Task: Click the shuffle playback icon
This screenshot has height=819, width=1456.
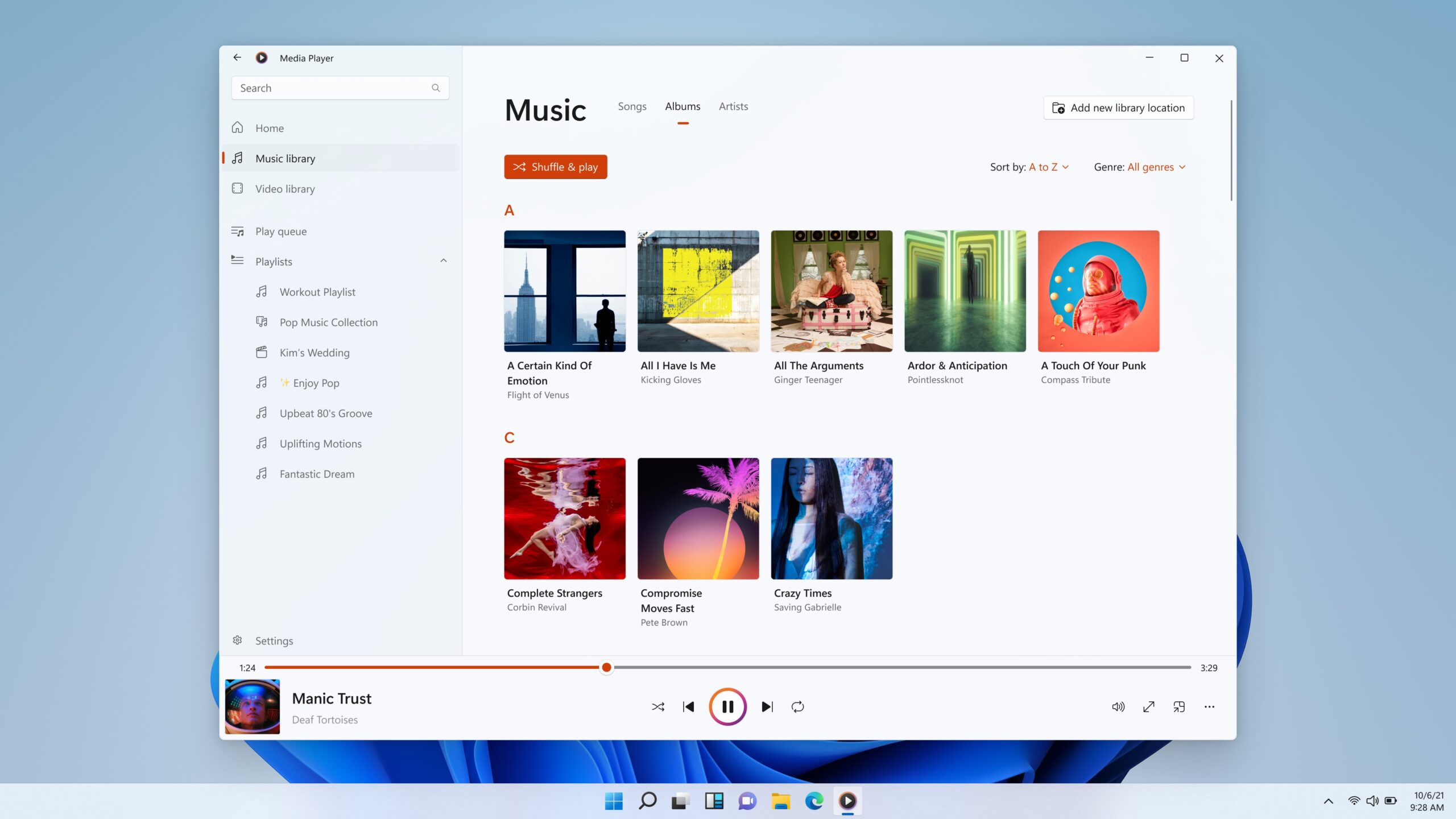Action: pyautogui.click(x=657, y=707)
